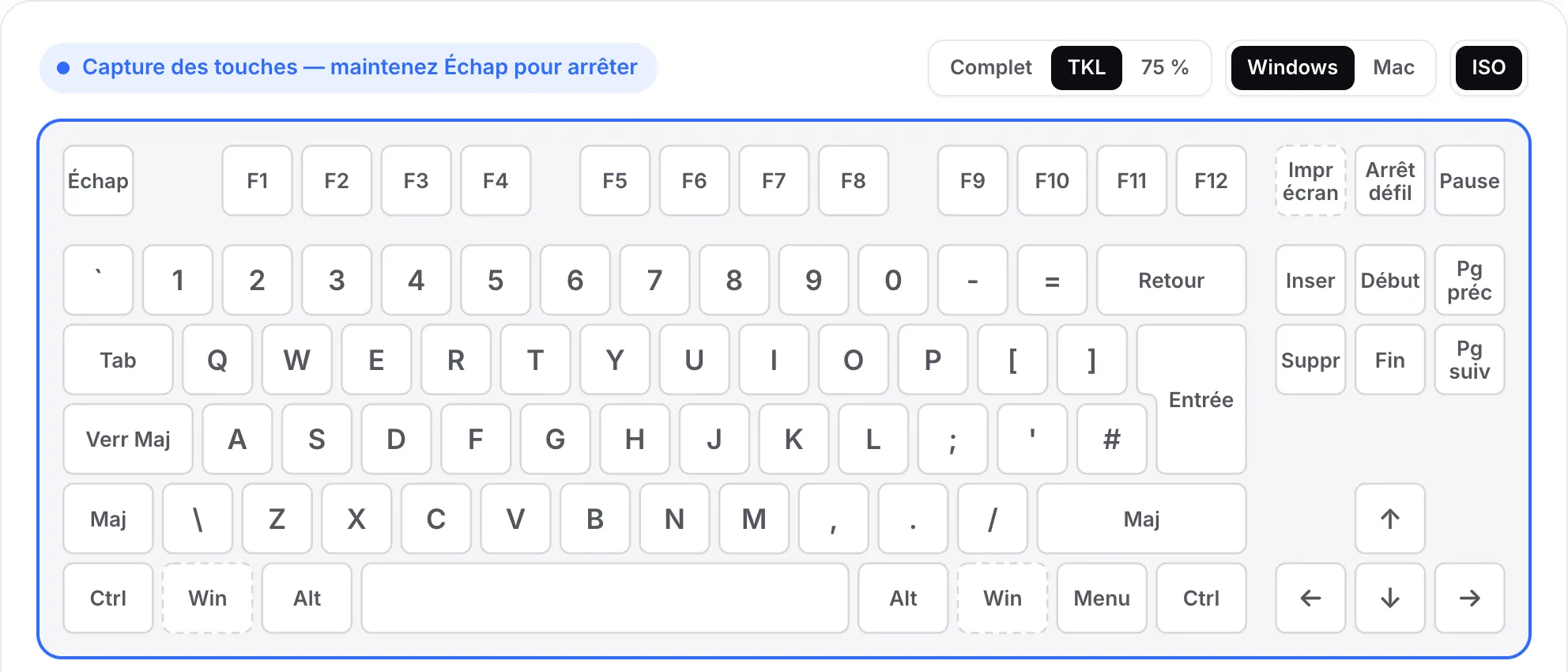Click the opening square bracket key
This screenshot has width=1568, height=672.
point(1012,360)
